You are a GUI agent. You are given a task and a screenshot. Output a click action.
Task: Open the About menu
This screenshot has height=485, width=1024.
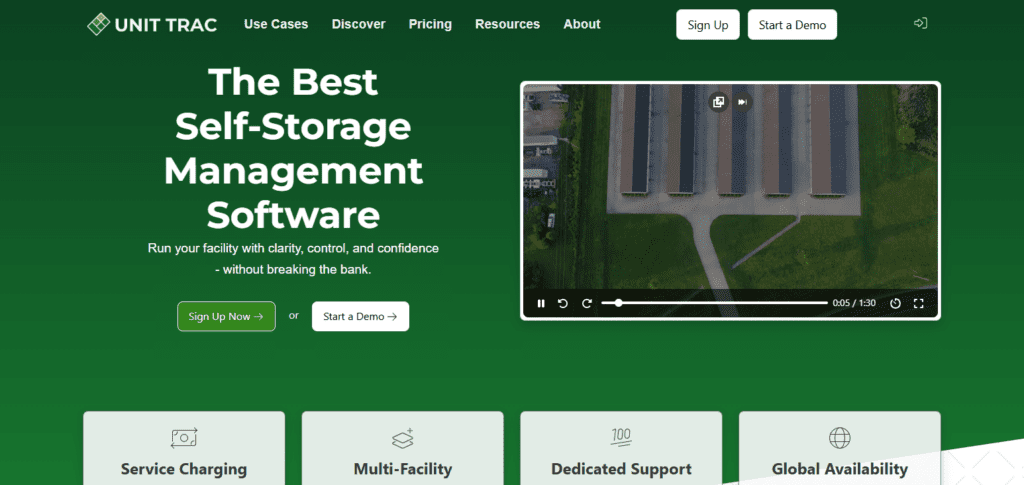[582, 24]
